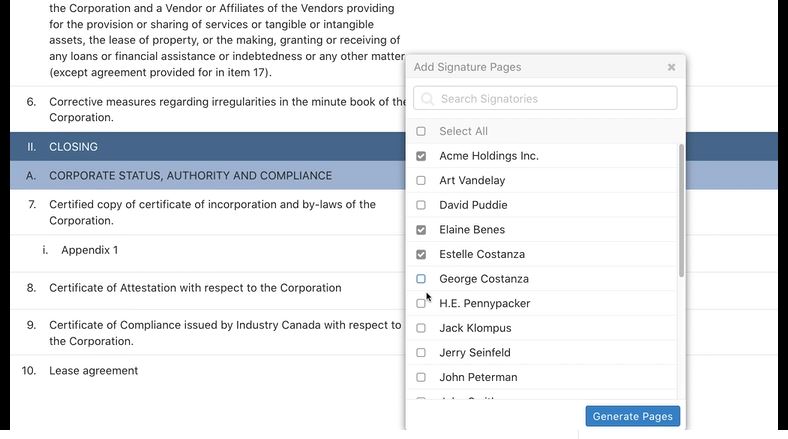Click the search magnifier icon
The width and height of the screenshot is (788, 439).
[427, 98]
